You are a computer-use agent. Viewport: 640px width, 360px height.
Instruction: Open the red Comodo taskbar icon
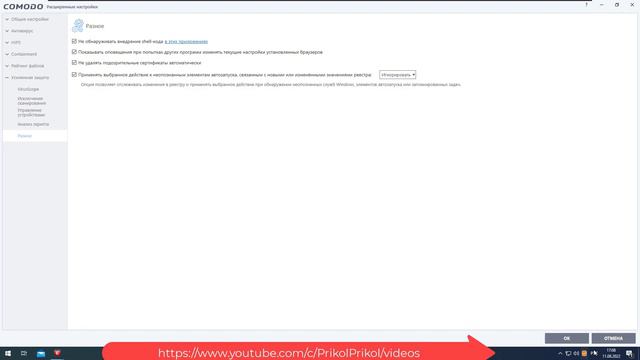pos(57,353)
